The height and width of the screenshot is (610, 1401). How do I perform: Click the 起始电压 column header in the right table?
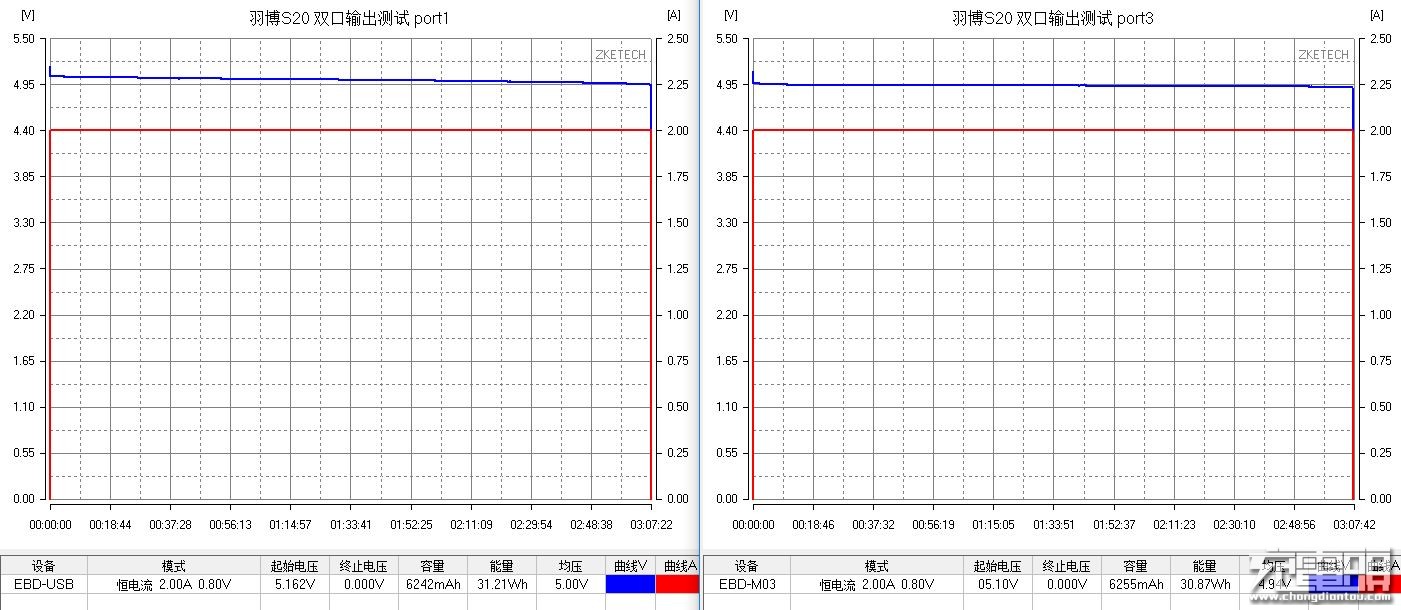click(x=997, y=565)
